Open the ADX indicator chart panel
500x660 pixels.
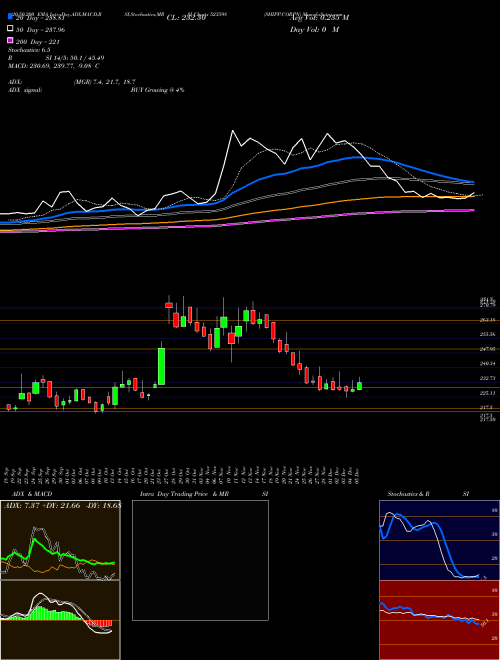tap(60, 540)
